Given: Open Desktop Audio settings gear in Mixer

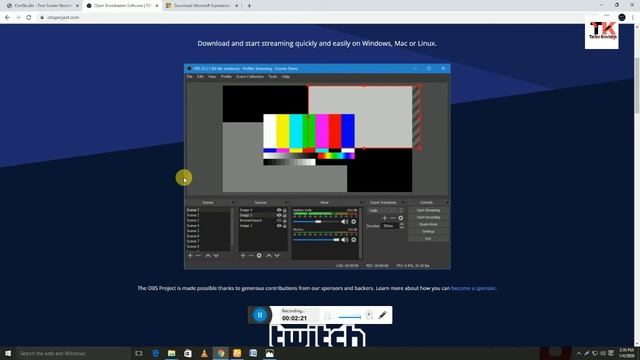Looking at the screenshot, I should [353, 222].
